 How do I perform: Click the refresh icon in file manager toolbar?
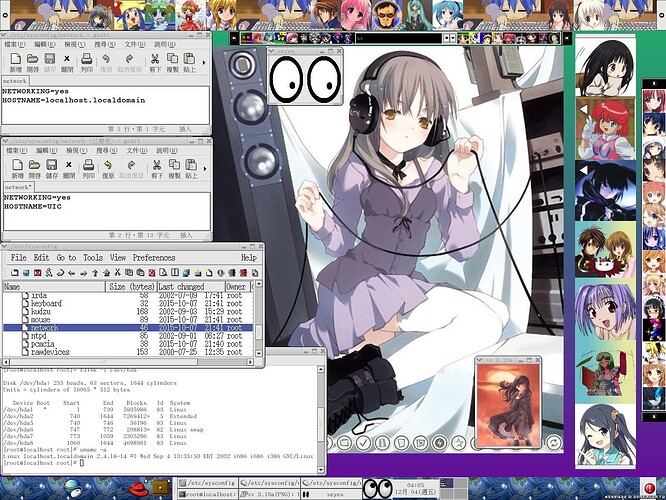[x=60, y=273]
